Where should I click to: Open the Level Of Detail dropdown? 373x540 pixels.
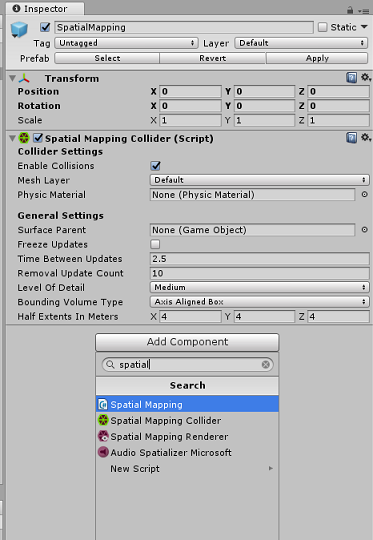259,287
